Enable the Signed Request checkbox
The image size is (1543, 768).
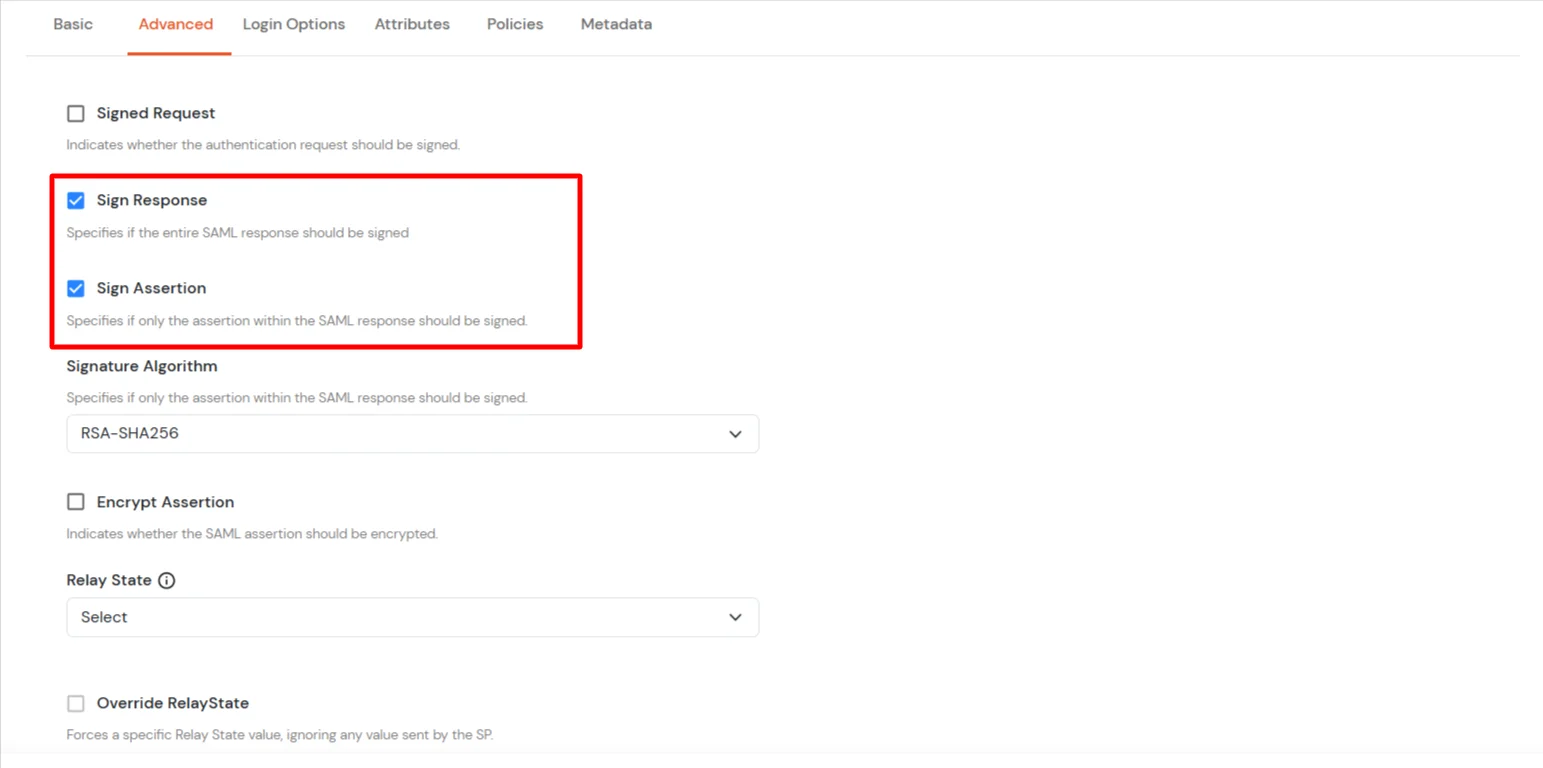(x=75, y=113)
